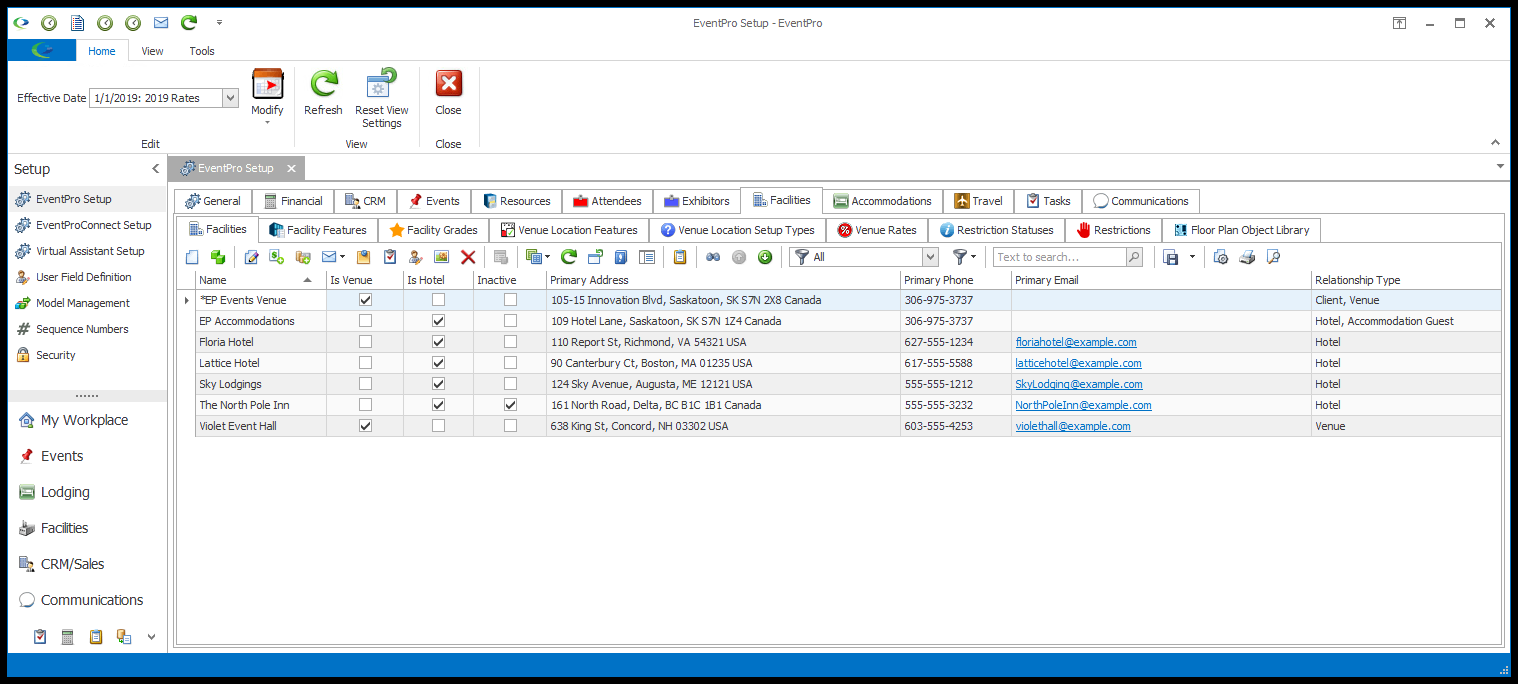Click the calculator icon at sidebar bottom
This screenshot has height=684, width=1518.
(x=68, y=636)
